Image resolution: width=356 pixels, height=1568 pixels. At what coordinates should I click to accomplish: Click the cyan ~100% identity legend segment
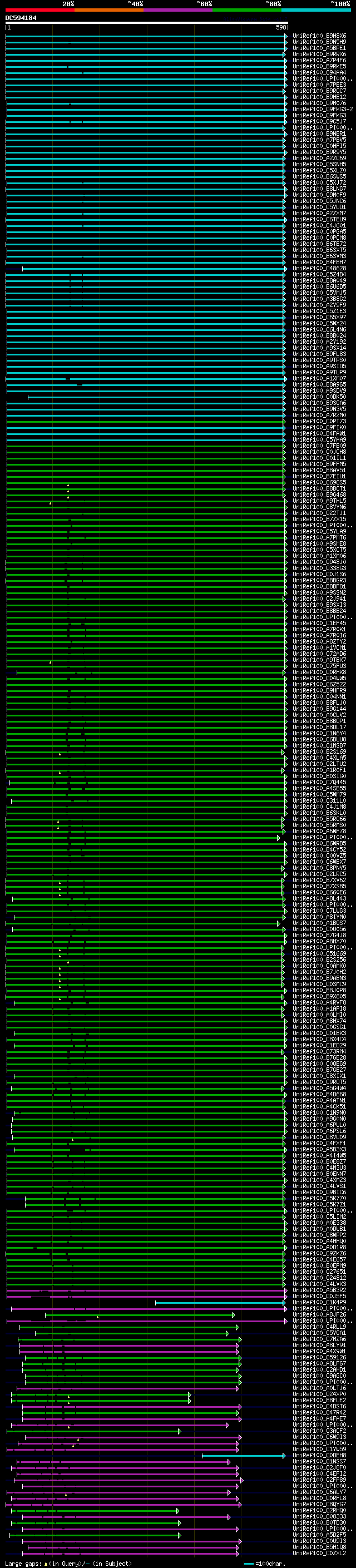pos(316,10)
